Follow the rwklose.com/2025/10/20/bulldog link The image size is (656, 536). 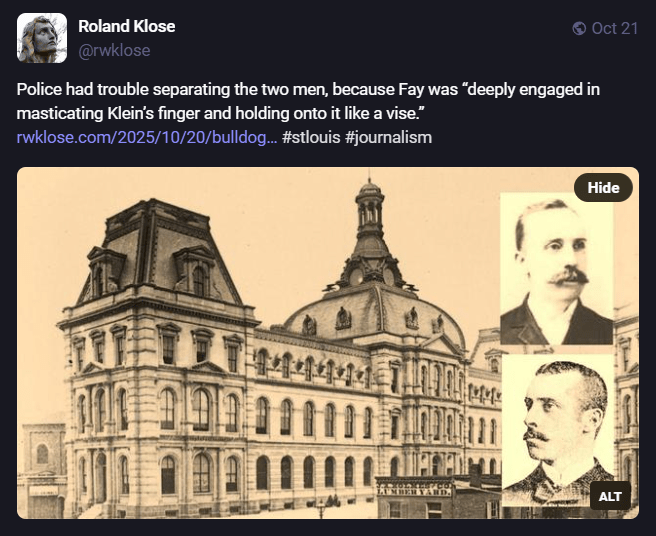pyautogui.click(x=146, y=137)
